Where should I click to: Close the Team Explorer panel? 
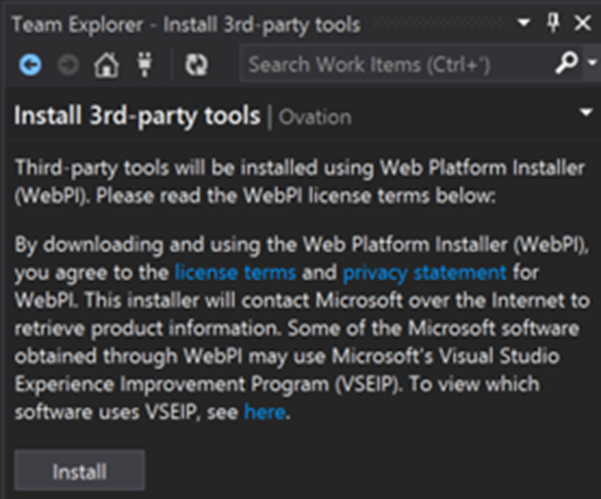[582, 23]
